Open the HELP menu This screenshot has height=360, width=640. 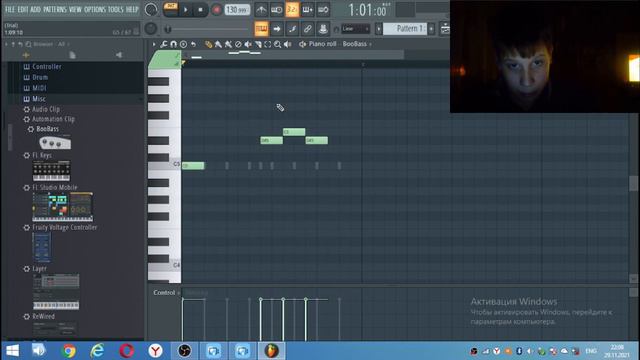[x=132, y=9]
